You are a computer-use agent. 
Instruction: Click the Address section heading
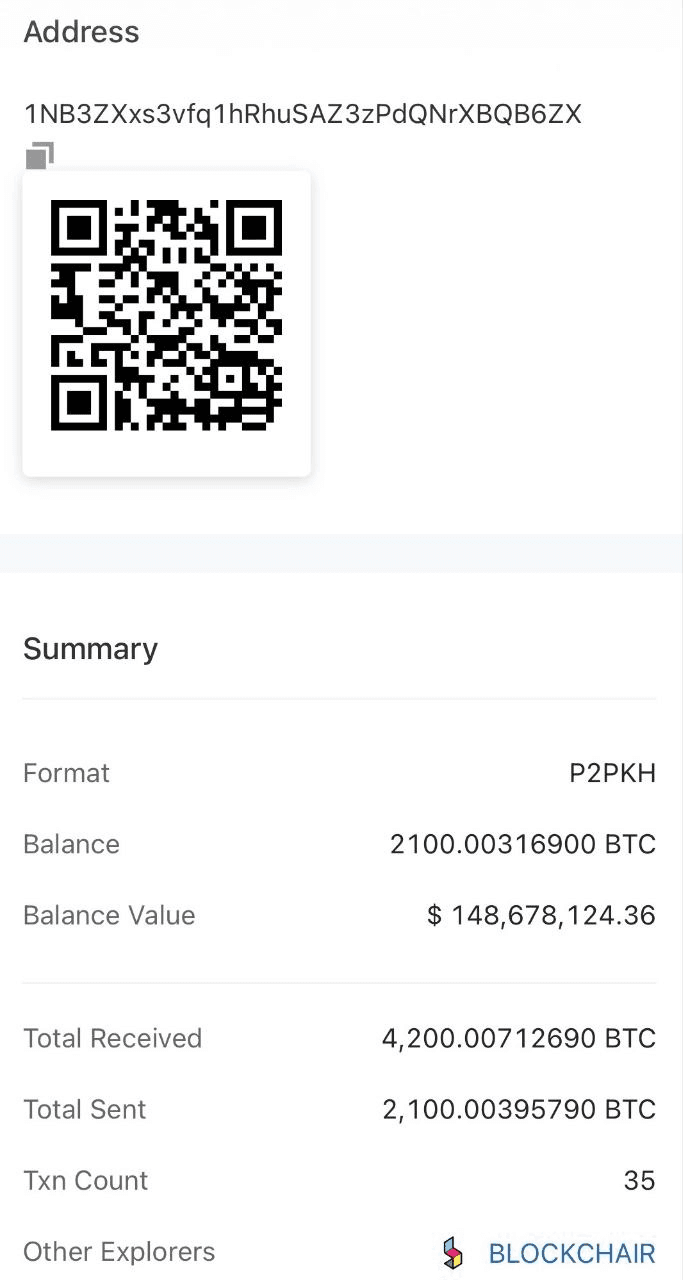point(81,32)
